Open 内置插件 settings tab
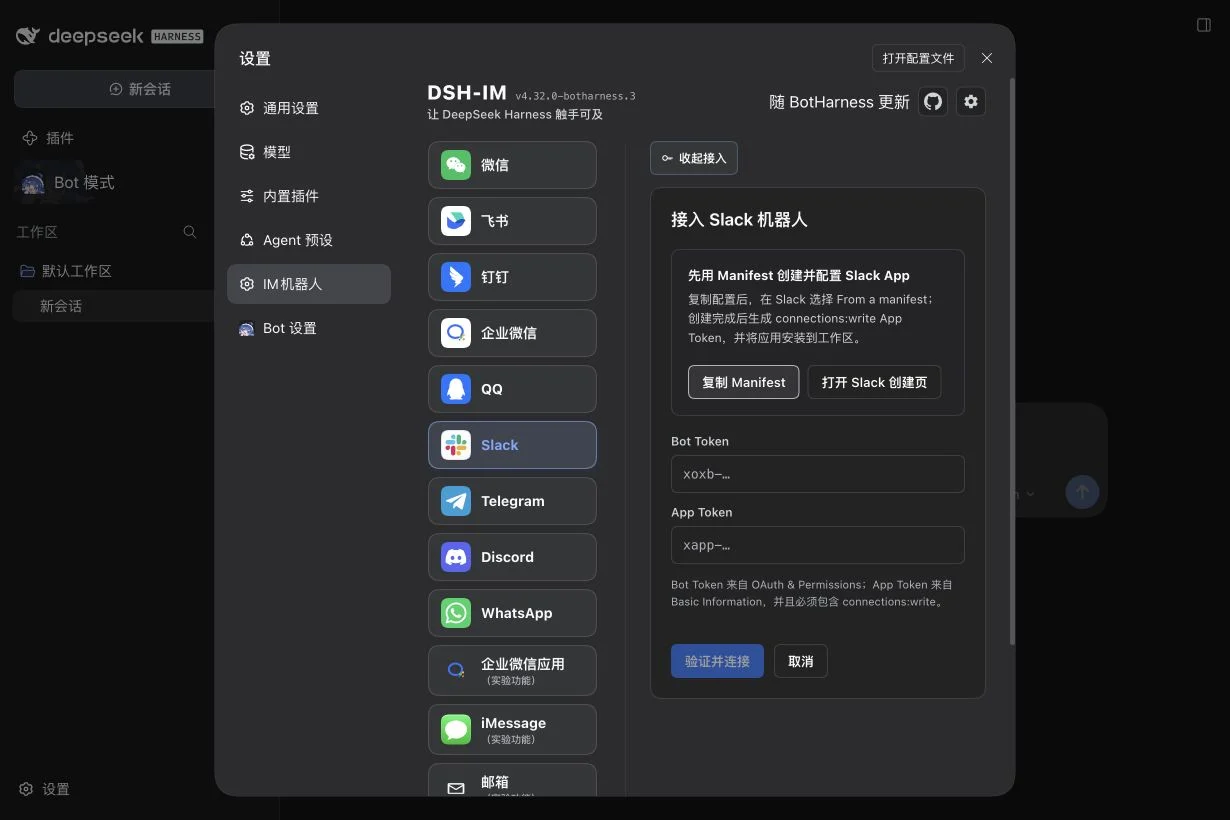This screenshot has width=1230, height=820. [x=309, y=196]
